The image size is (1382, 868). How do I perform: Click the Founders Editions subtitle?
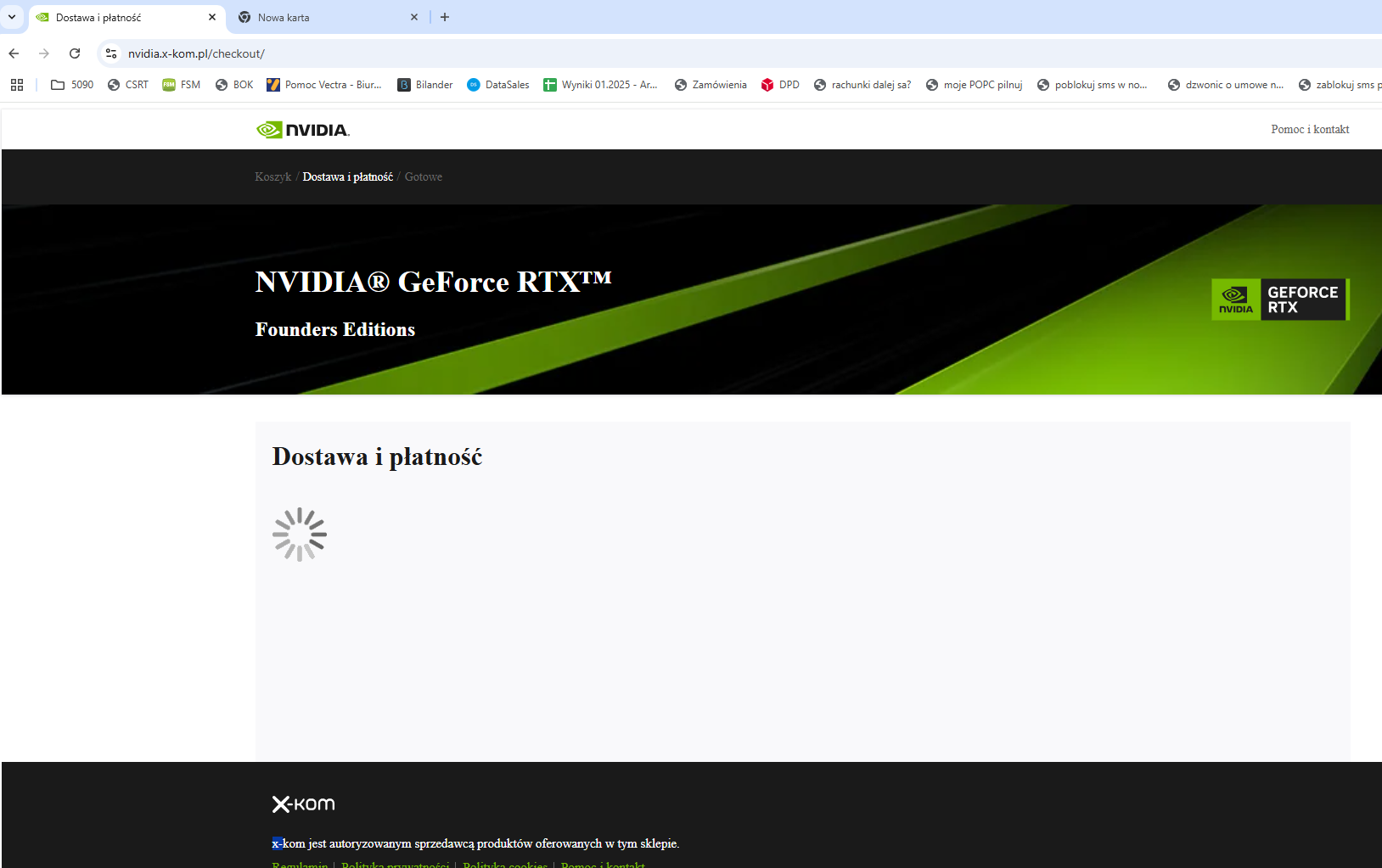click(335, 329)
